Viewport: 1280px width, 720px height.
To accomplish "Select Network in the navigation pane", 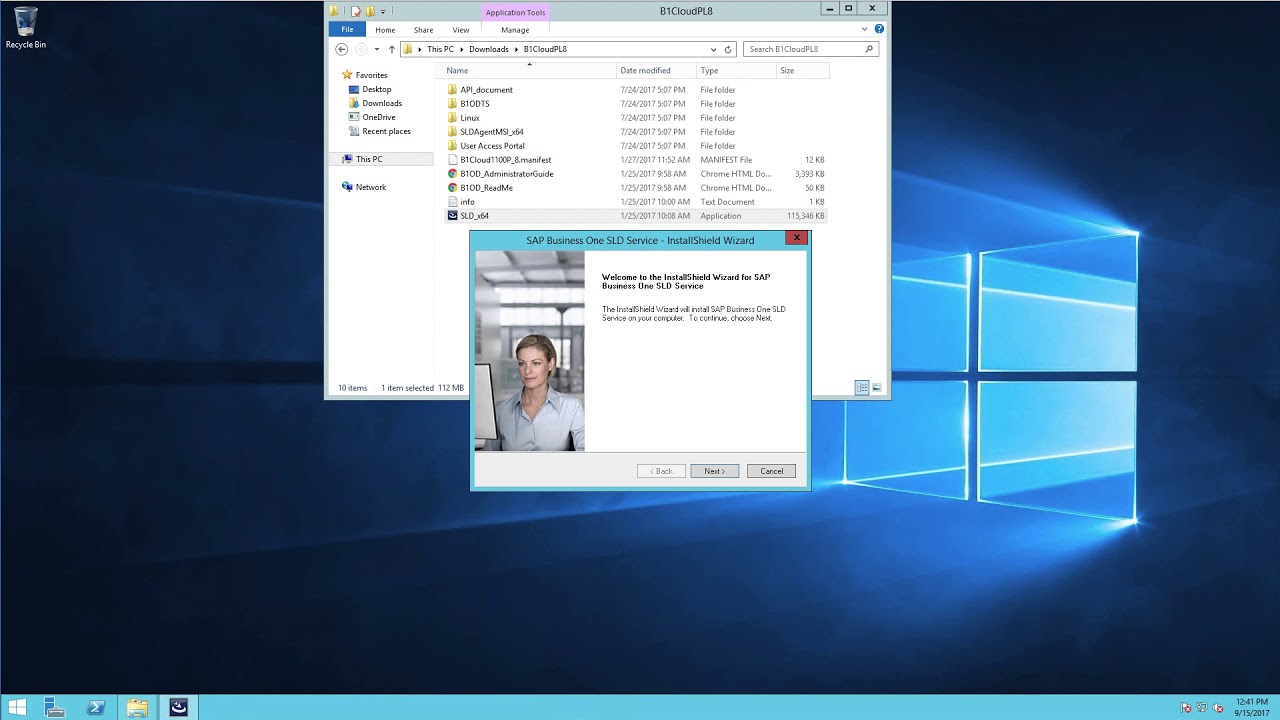I will [x=370, y=187].
